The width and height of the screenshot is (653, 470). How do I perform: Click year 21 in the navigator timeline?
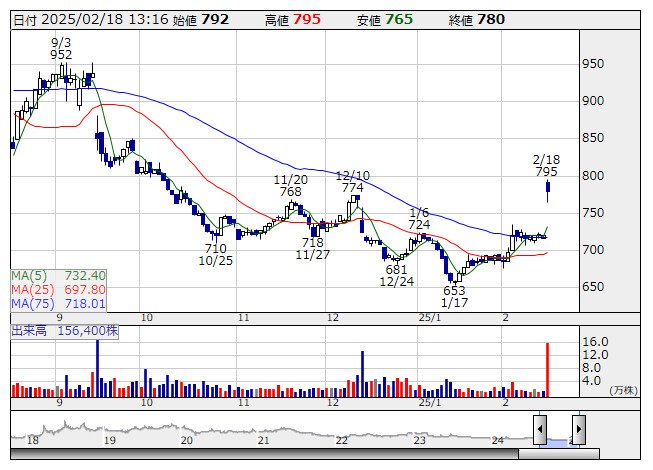pyautogui.click(x=264, y=440)
